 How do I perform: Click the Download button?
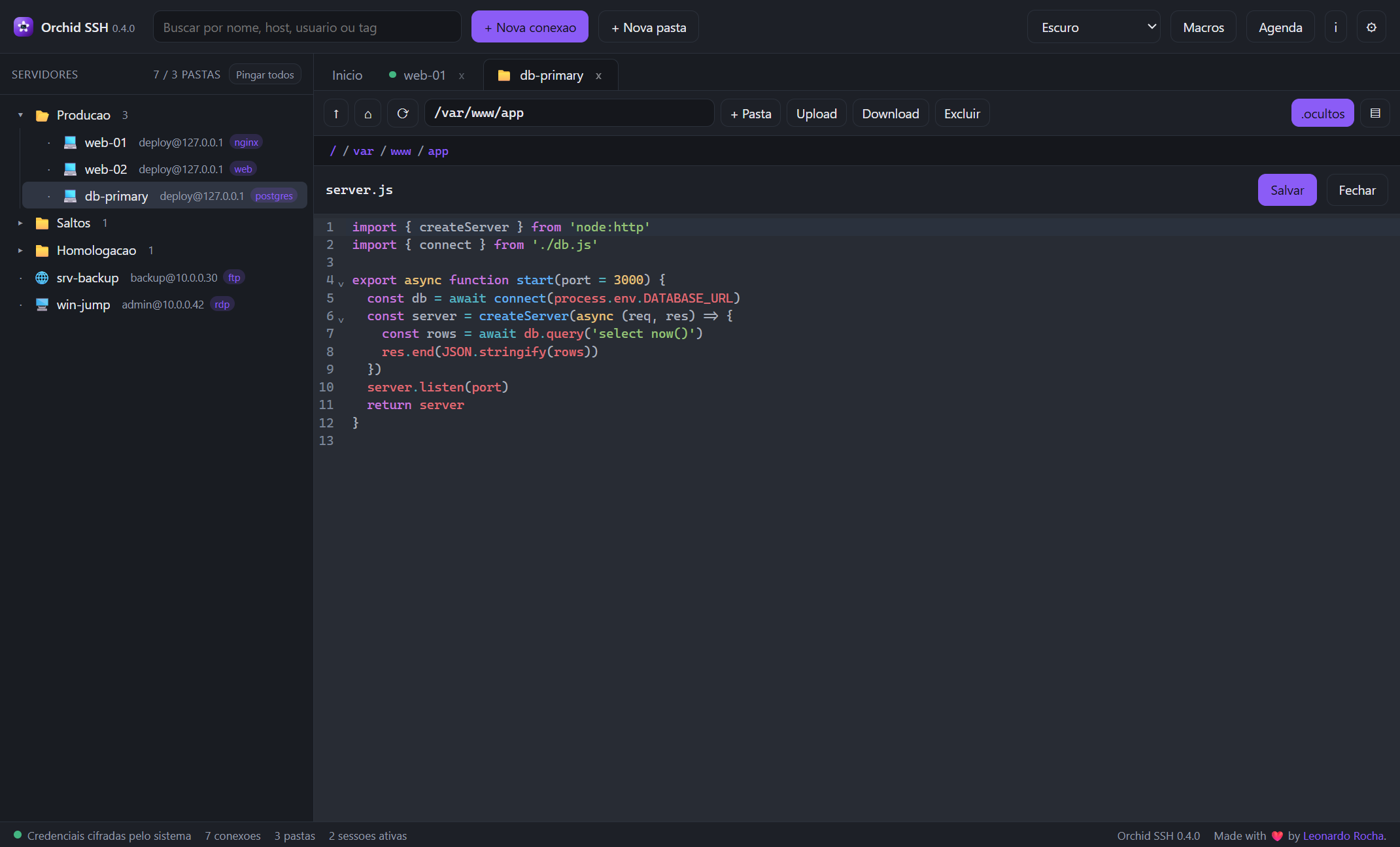click(891, 113)
